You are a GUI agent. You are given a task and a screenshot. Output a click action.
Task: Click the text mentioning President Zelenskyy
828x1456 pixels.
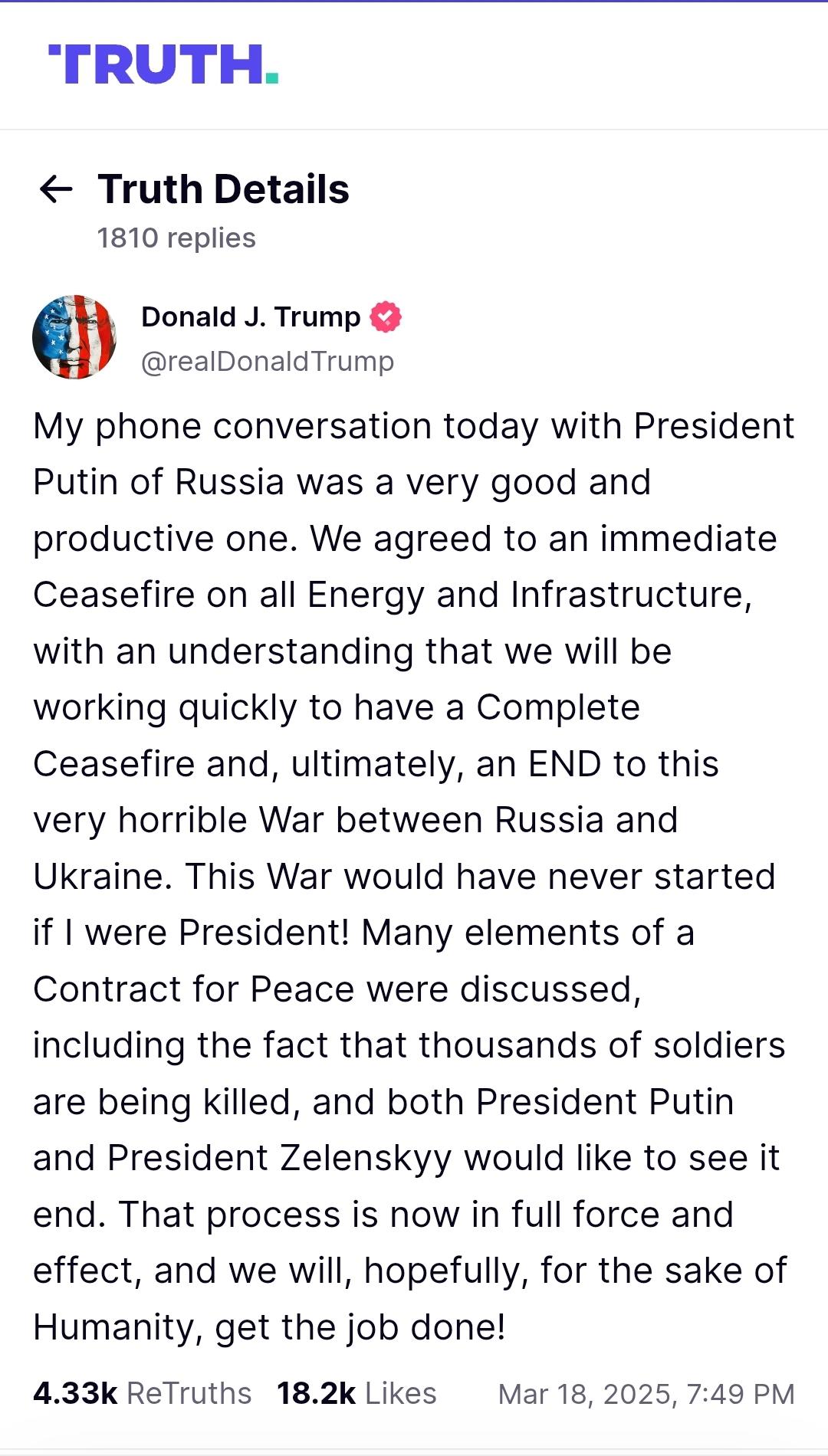pos(279,1158)
